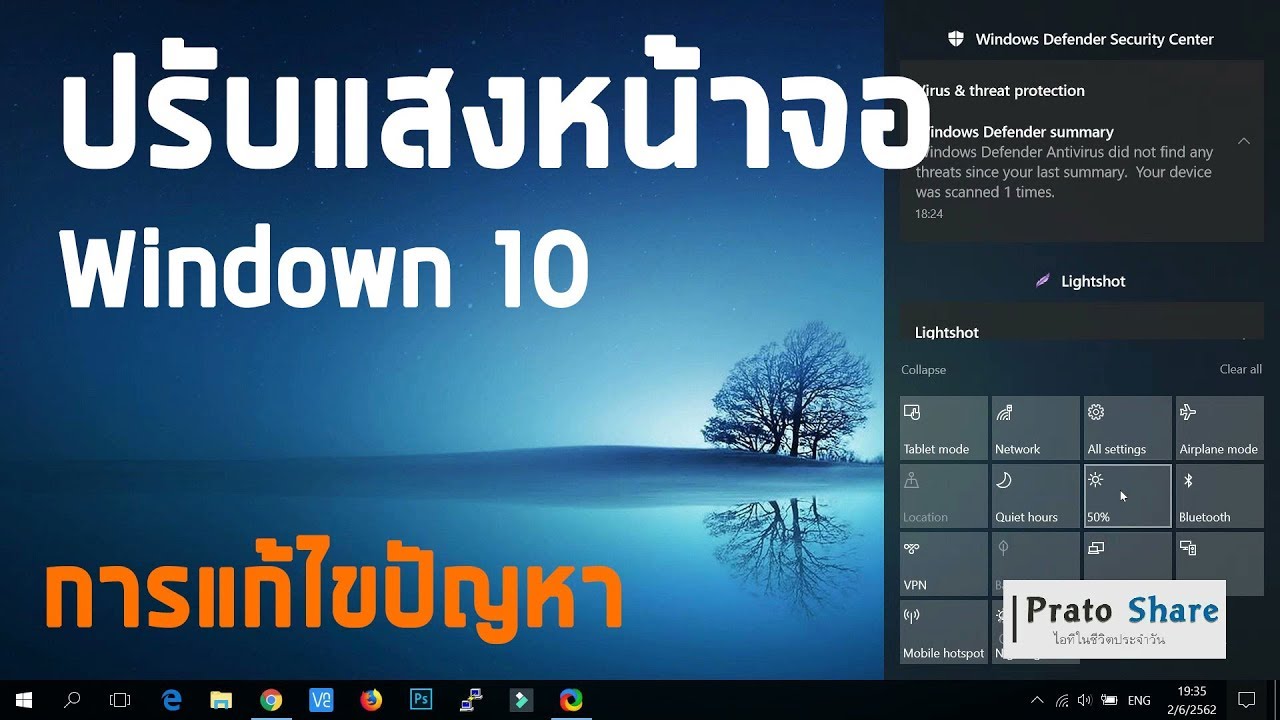The image size is (1280, 720).
Task: Expand the Windows Defender summary notification chevron
Action: [1244, 141]
